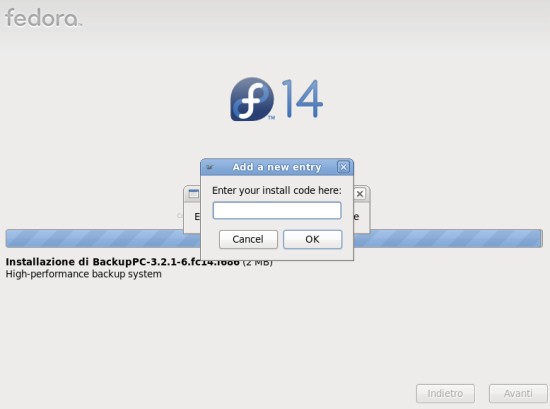Click progress bar segment beside OK button side
Viewport: 550px width, 409px height.
448,239
